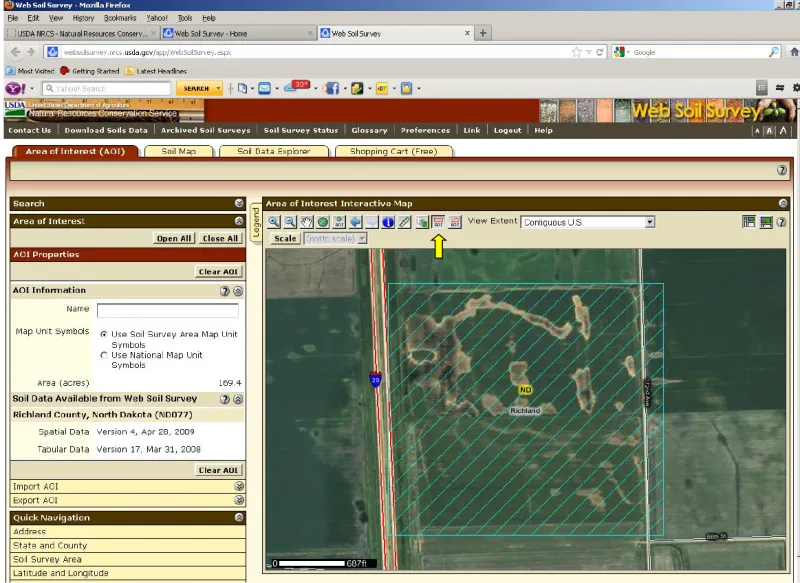Select the Zoom Out map tool

tap(290, 222)
